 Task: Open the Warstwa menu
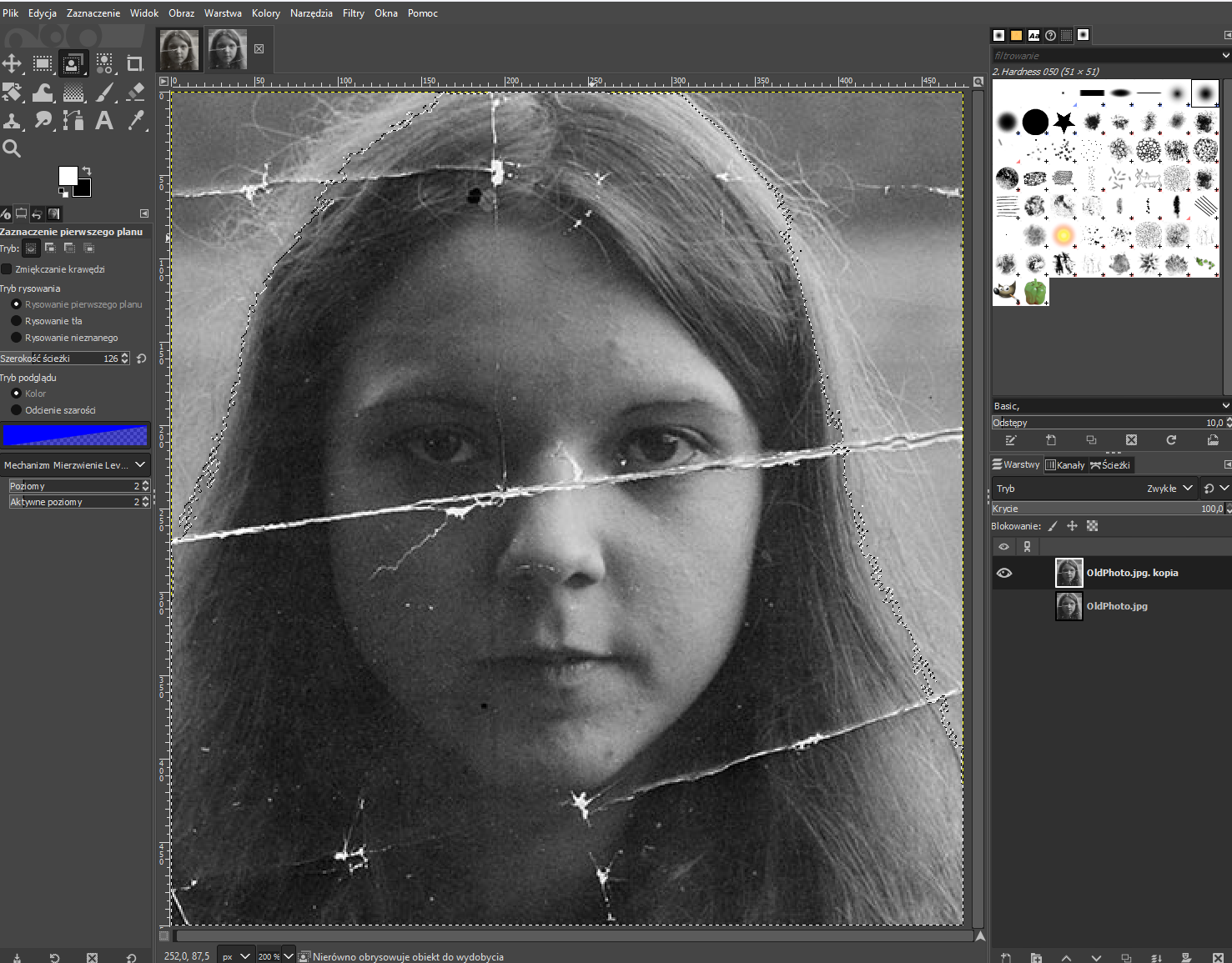pyautogui.click(x=223, y=13)
